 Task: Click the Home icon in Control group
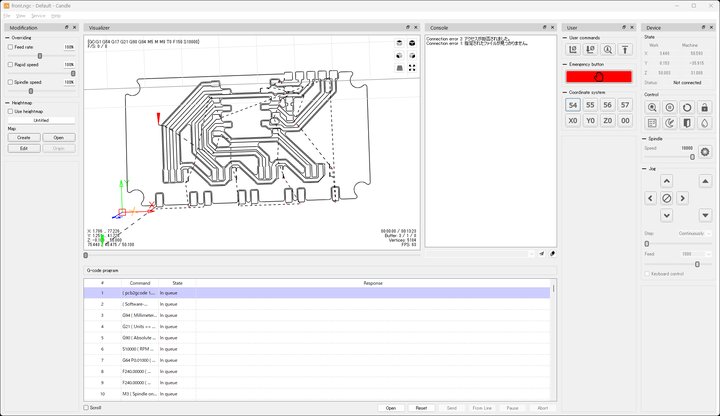652,107
